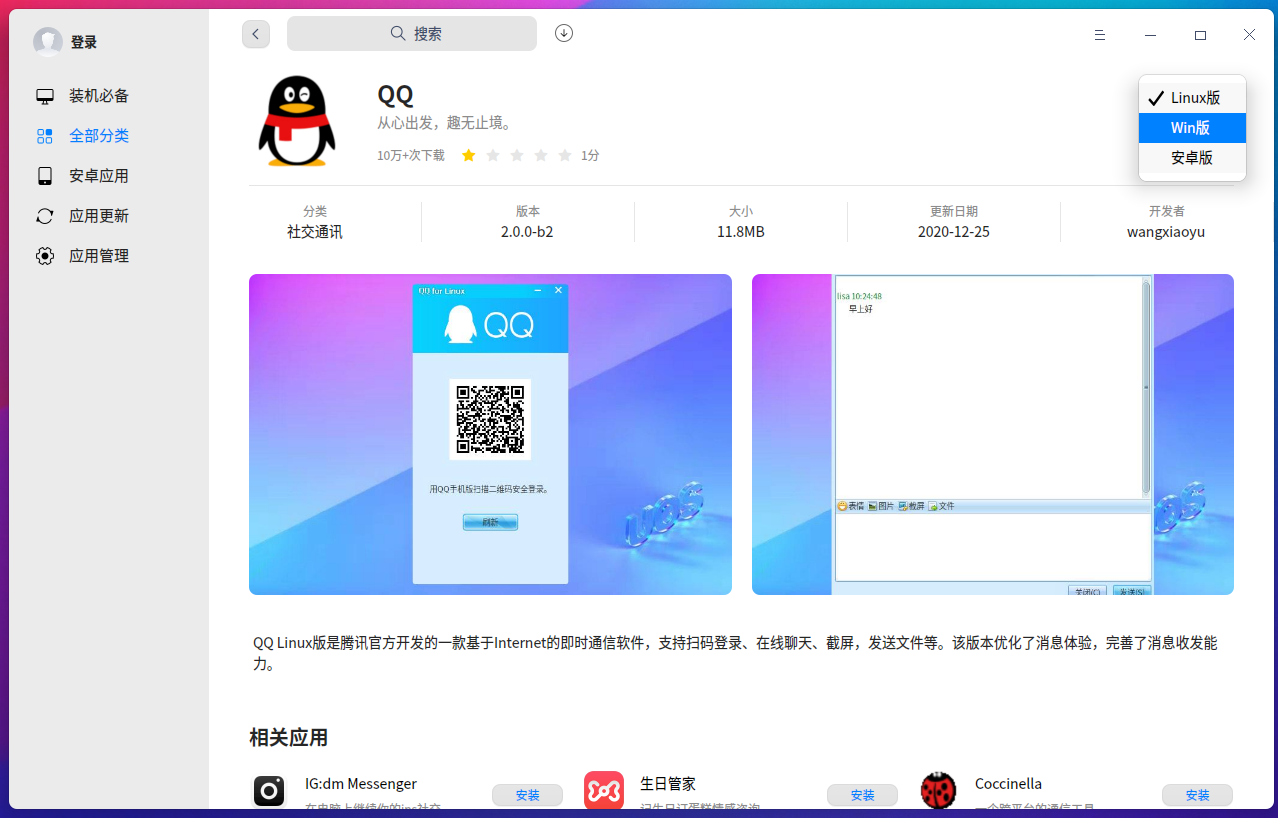
Task: Focus the 搜索 search field
Action: (x=412, y=33)
